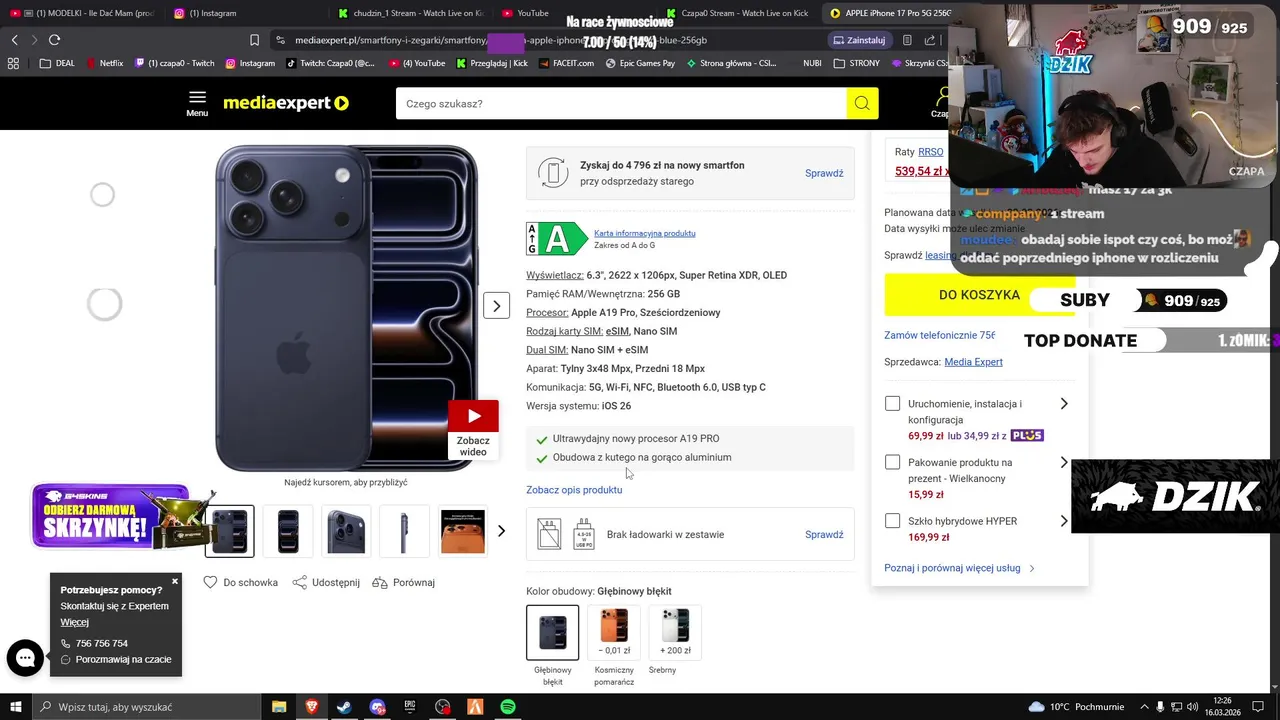The width and height of the screenshot is (1280, 720).
Task: Select the Kosmiczny pomarańcz color
Action: [614, 632]
